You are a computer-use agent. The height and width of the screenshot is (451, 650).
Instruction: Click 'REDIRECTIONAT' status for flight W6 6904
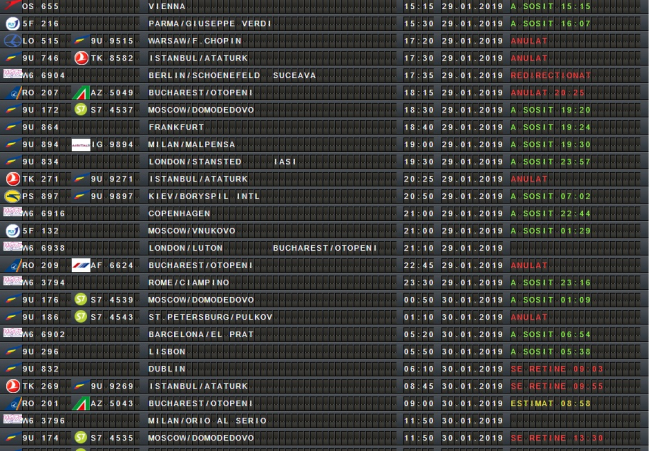[551, 75]
